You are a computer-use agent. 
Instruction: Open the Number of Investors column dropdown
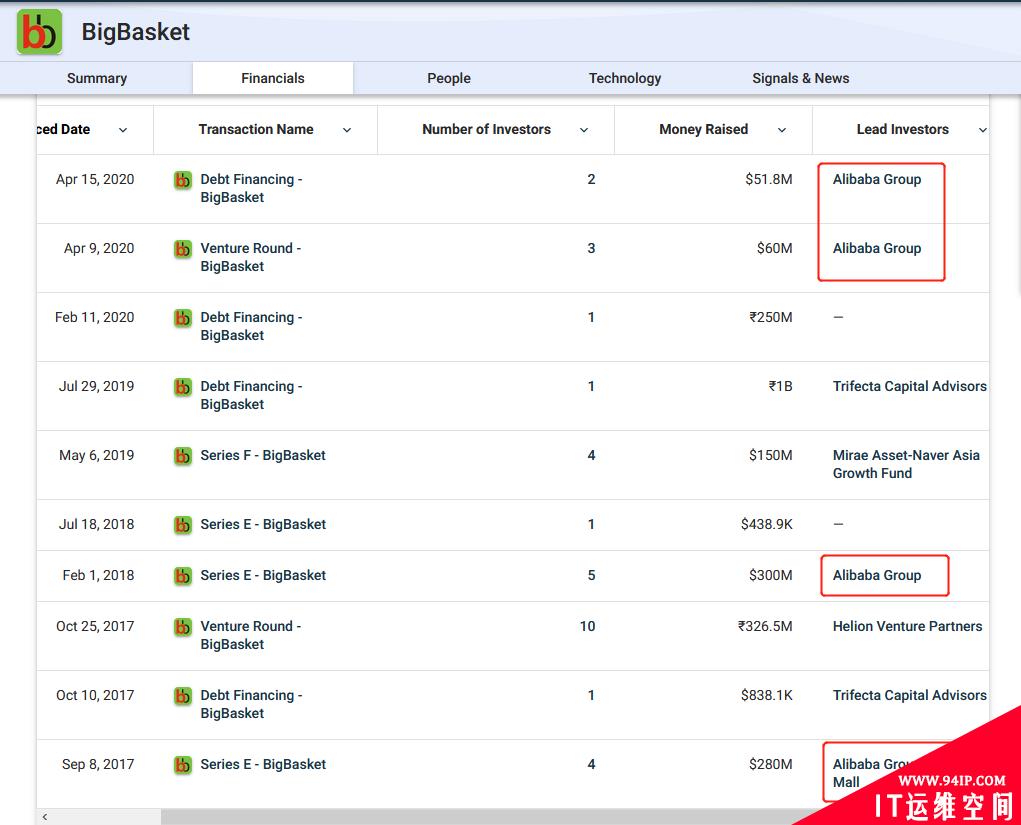click(x=584, y=130)
